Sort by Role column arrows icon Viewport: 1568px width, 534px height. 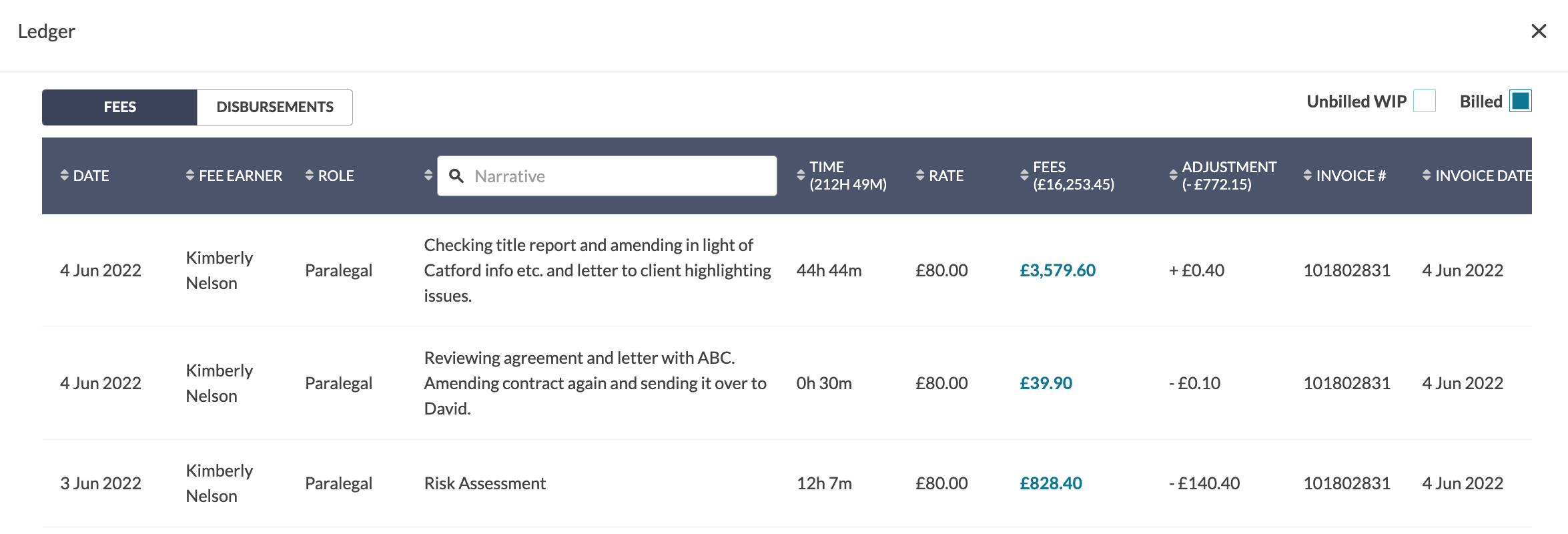coord(309,176)
